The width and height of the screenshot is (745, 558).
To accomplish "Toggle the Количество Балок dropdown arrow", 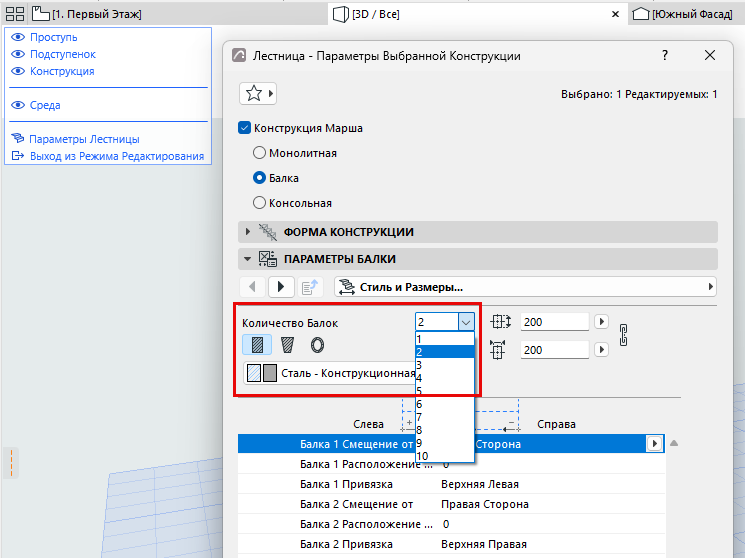I will coord(466,322).
